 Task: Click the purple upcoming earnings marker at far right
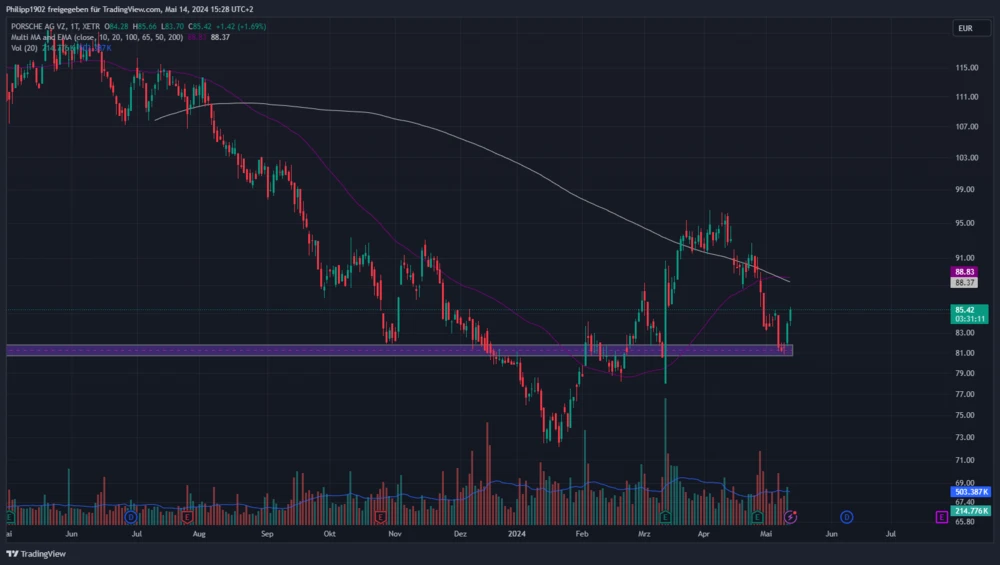click(x=941, y=517)
